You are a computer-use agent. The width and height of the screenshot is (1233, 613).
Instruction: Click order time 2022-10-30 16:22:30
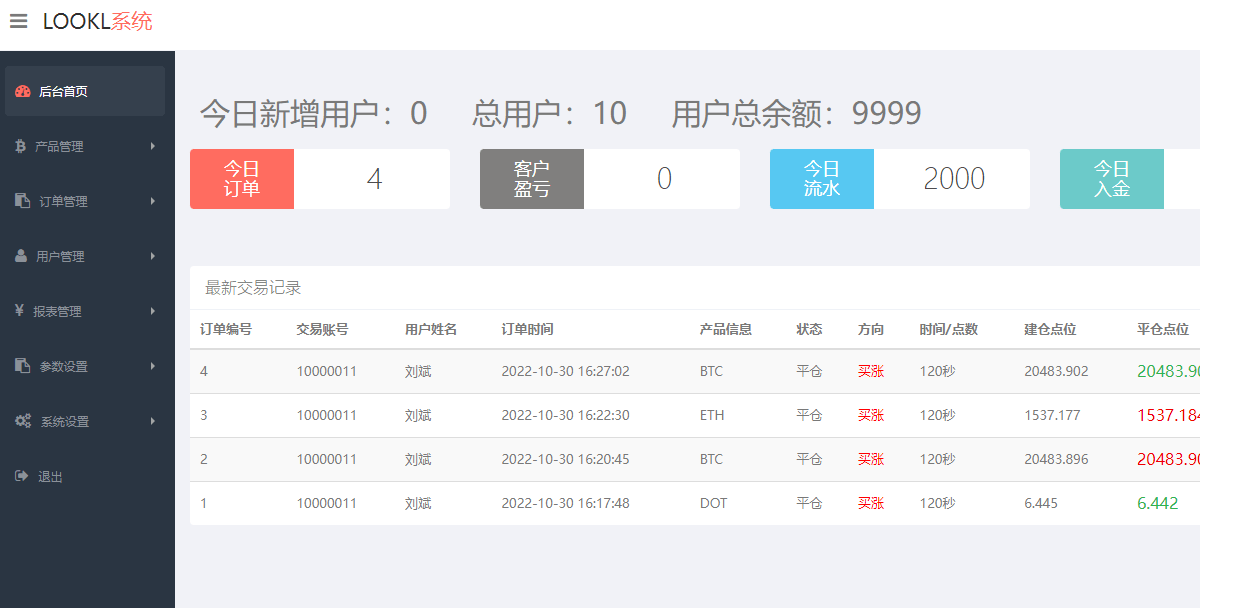[x=565, y=415]
